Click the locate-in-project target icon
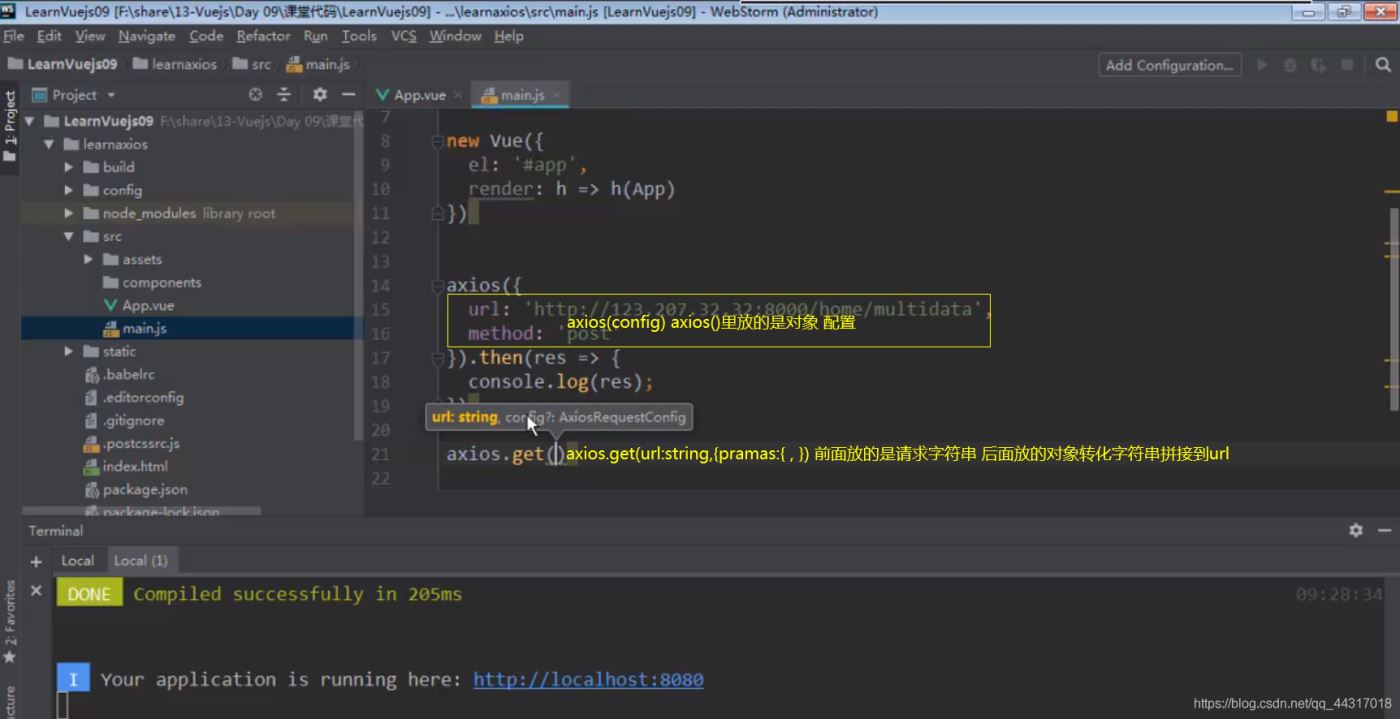This screenshot has height=719, width=1400. 255,94
